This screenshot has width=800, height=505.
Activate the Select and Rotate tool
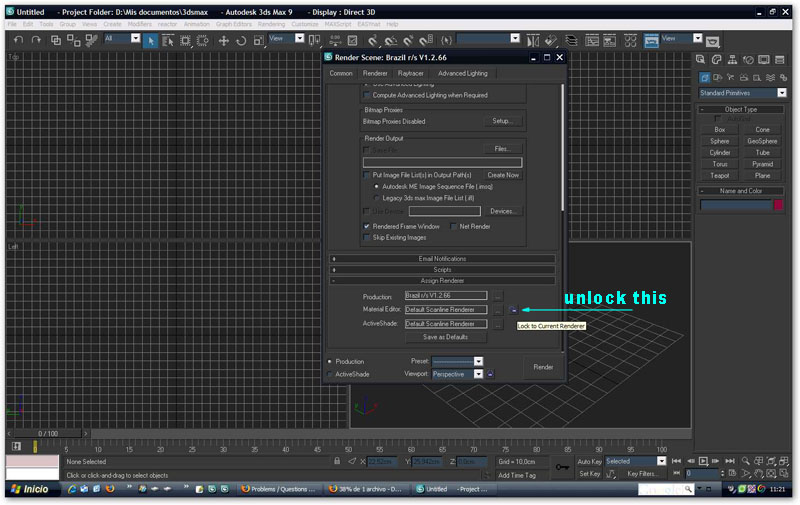click(x=241, y=40)
